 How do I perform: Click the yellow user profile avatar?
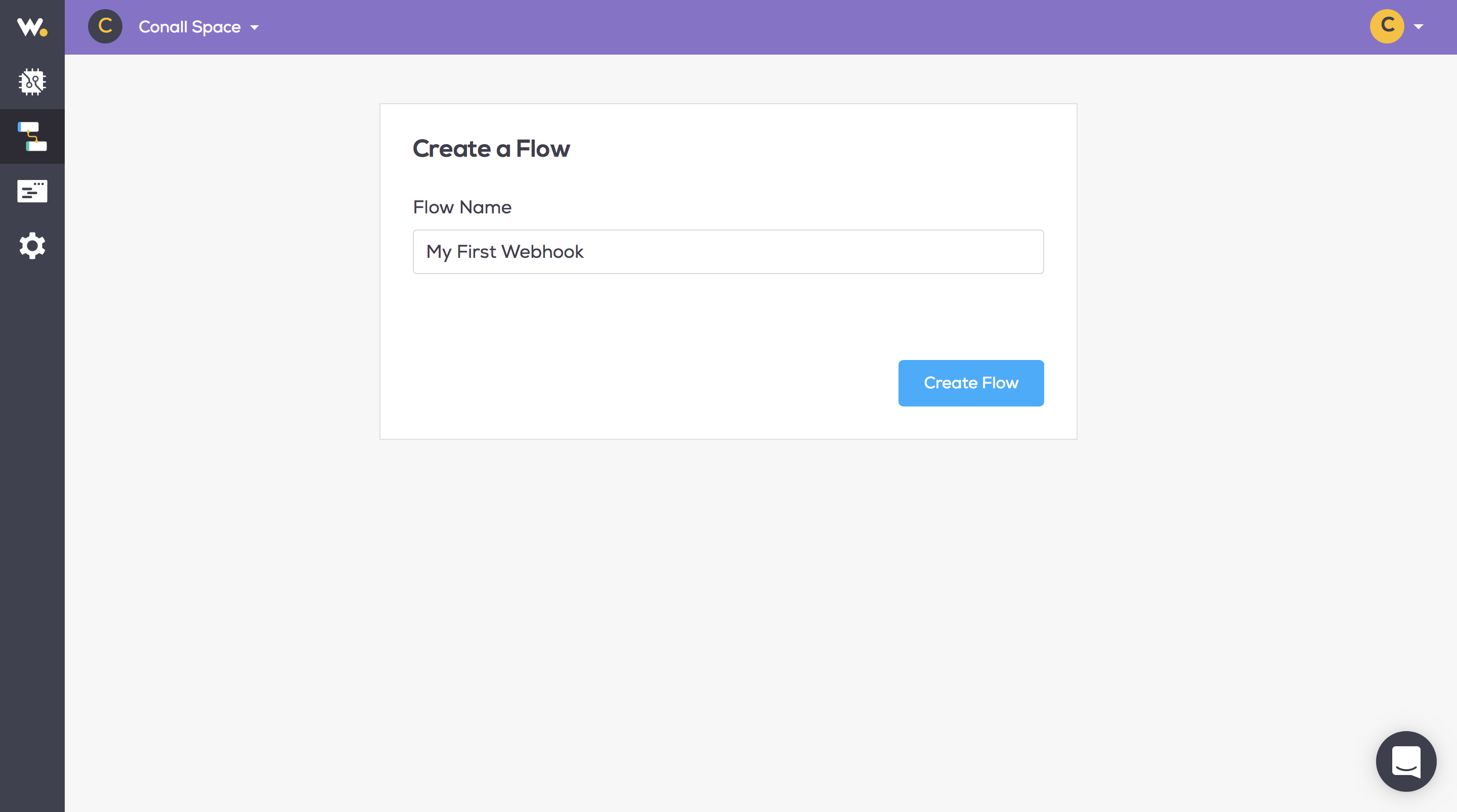[1387, 27]
